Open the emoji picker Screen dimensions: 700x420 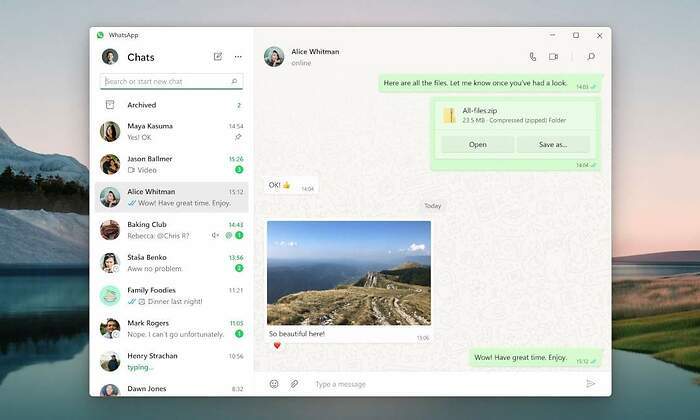point(274,383)
